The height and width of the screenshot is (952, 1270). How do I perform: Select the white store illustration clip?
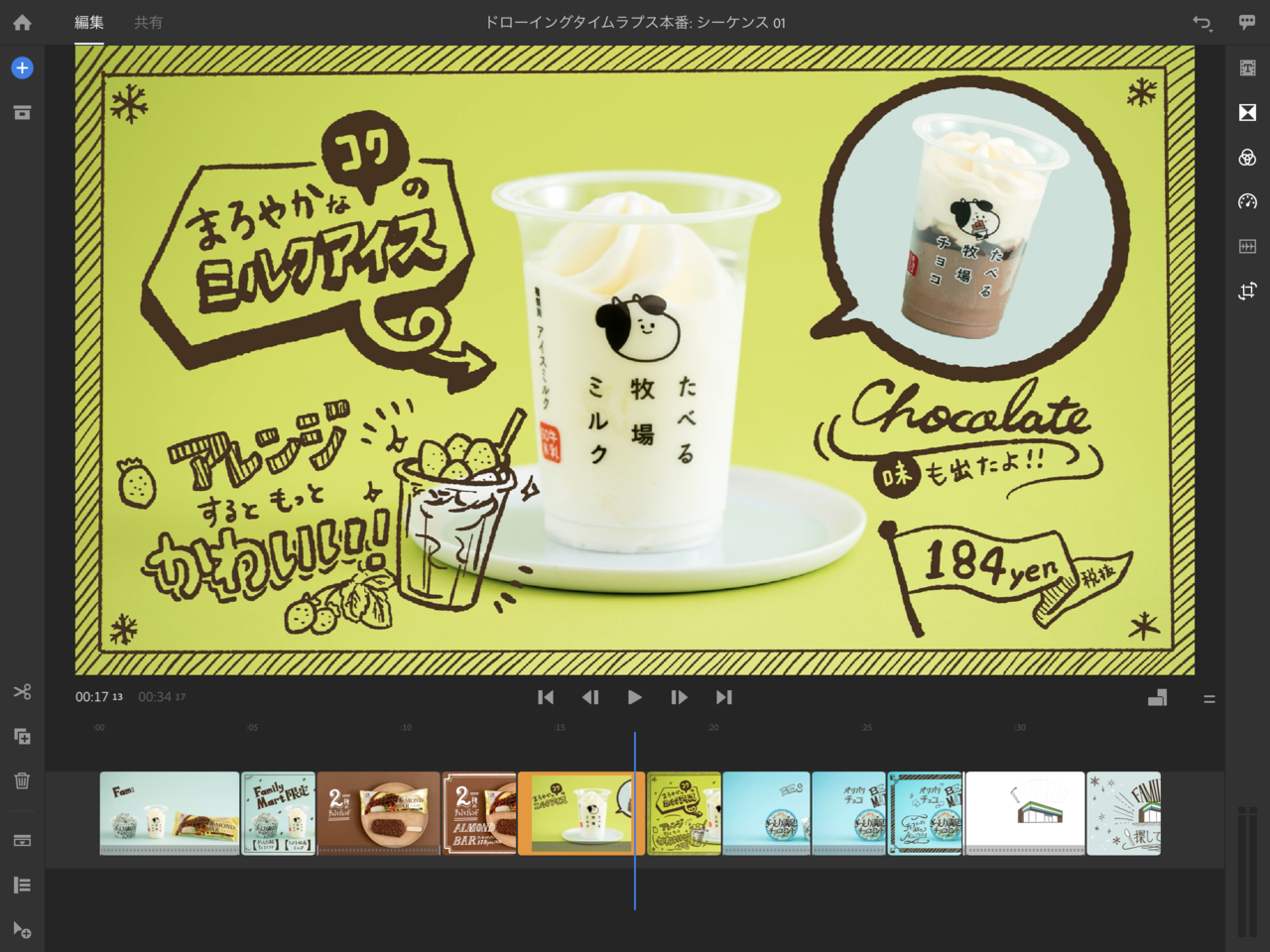pyautogui.click(x=1024, y=813)
